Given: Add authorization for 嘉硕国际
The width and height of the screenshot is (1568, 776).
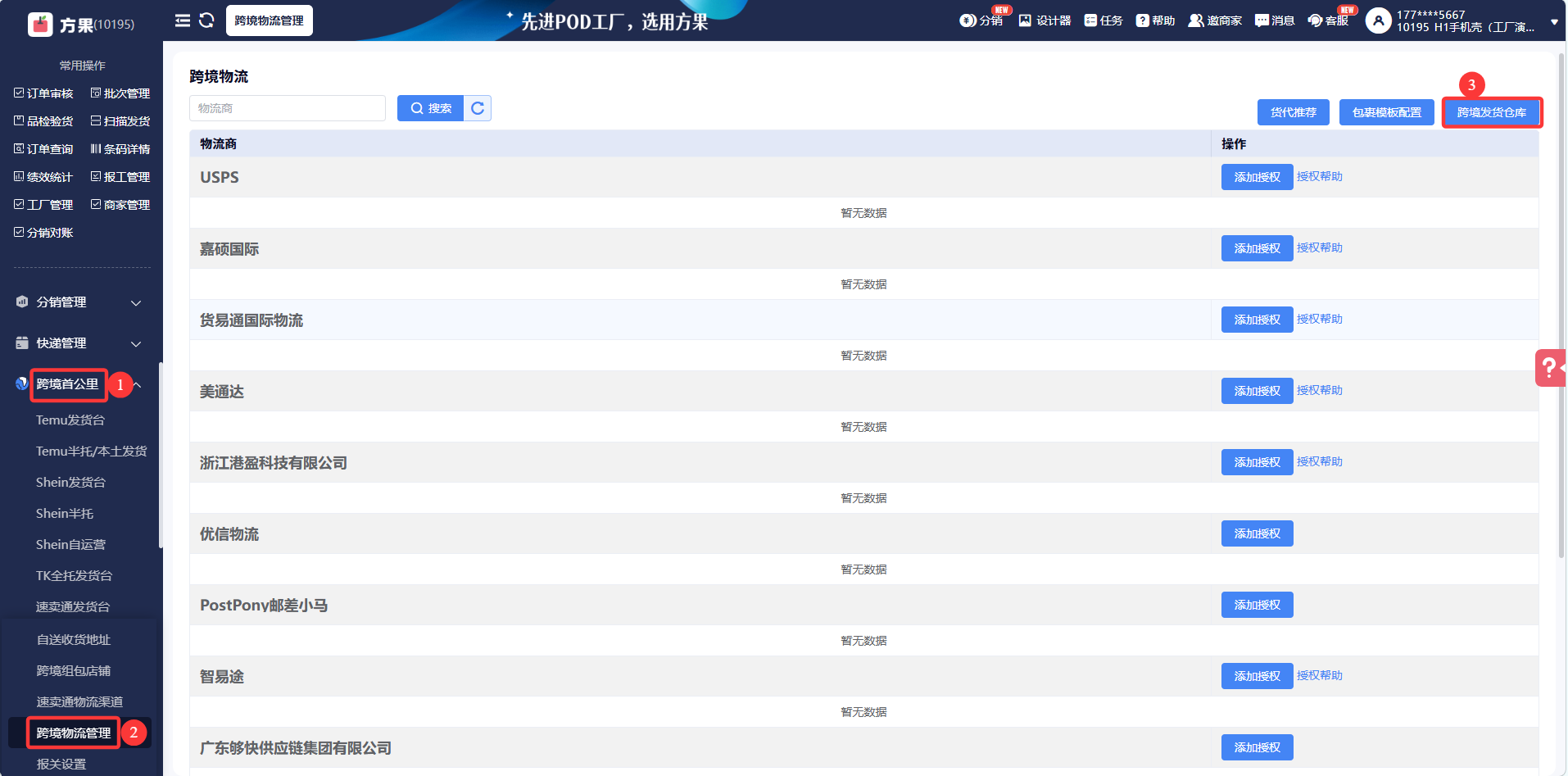Looking at the screenshot, I should [x=1257, y=248].
